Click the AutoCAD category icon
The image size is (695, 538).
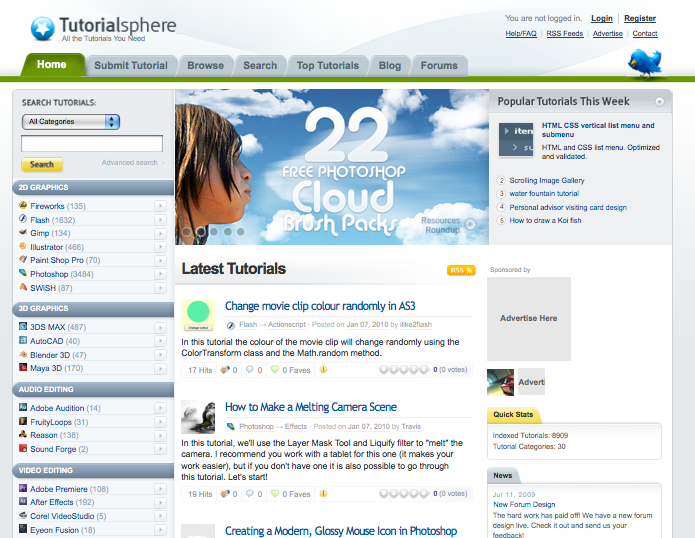pyautogui.click(x=23, y=340)
